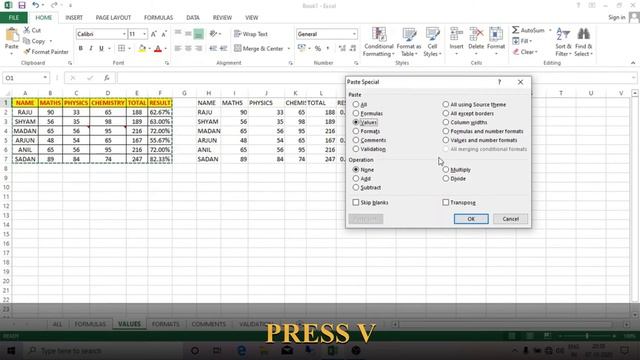Select the Comments paste option
Screen dimensions: 640x360
point(356,140)
